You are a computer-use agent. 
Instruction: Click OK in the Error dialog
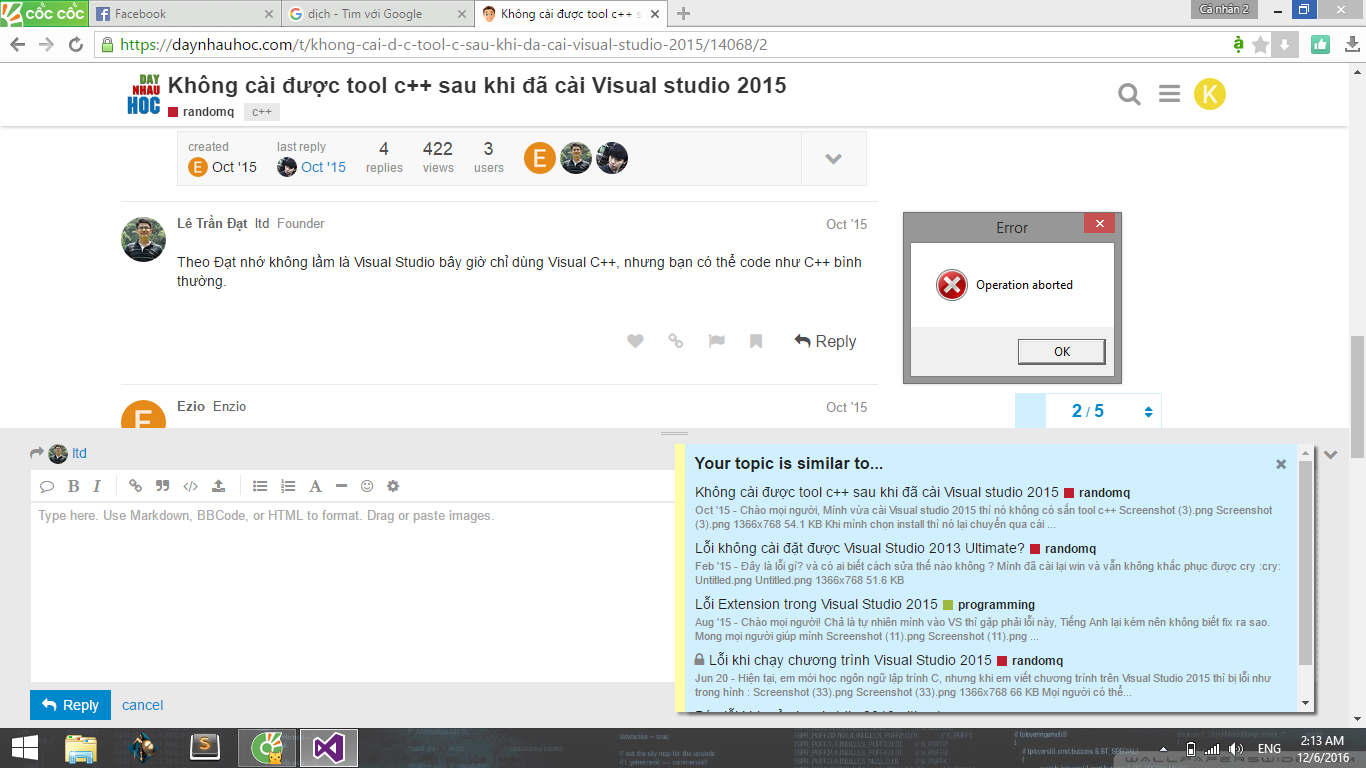click(x=1062, y=351)
